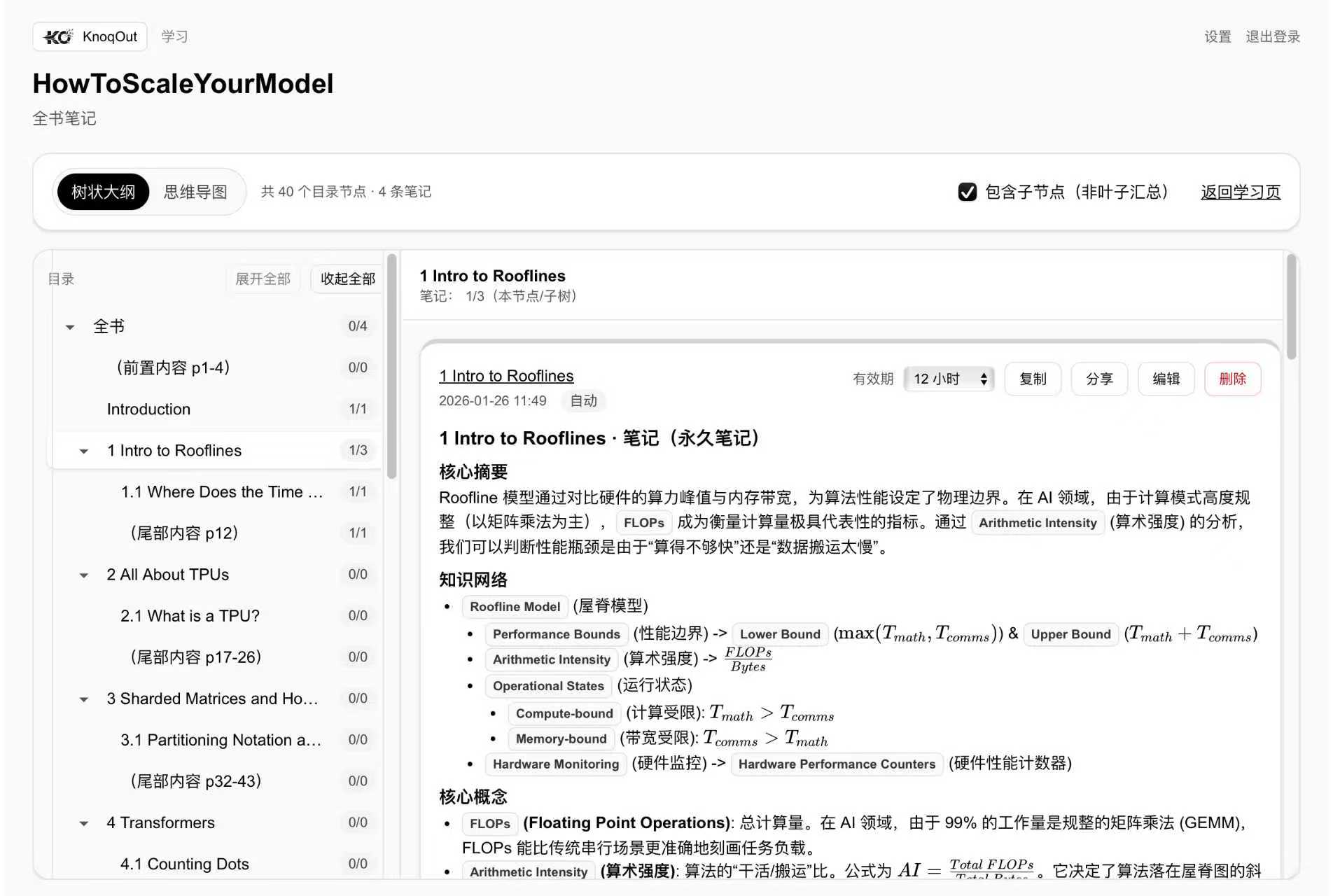Click the KnoqOut logo icon
Viewport: 1333px width, 896px height.
click(x=60, y=36)
